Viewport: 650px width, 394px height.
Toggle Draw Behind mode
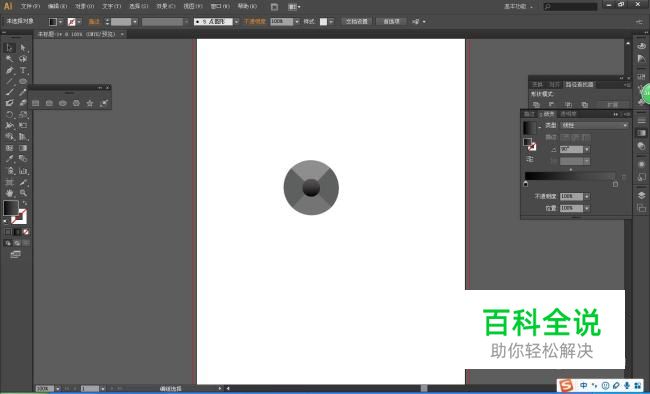click(17, 243)
